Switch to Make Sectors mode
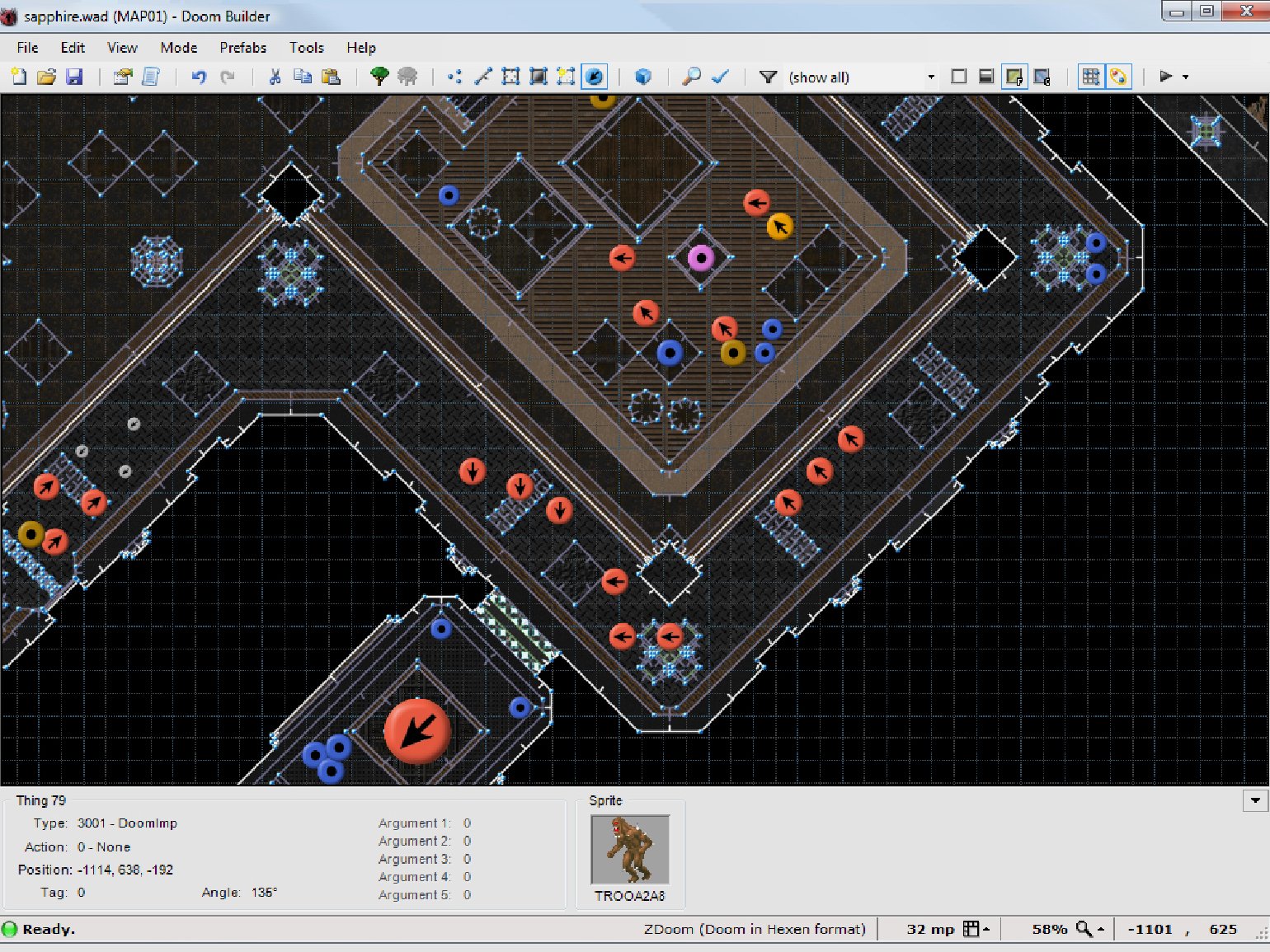1270x952 pixels. 566,77
